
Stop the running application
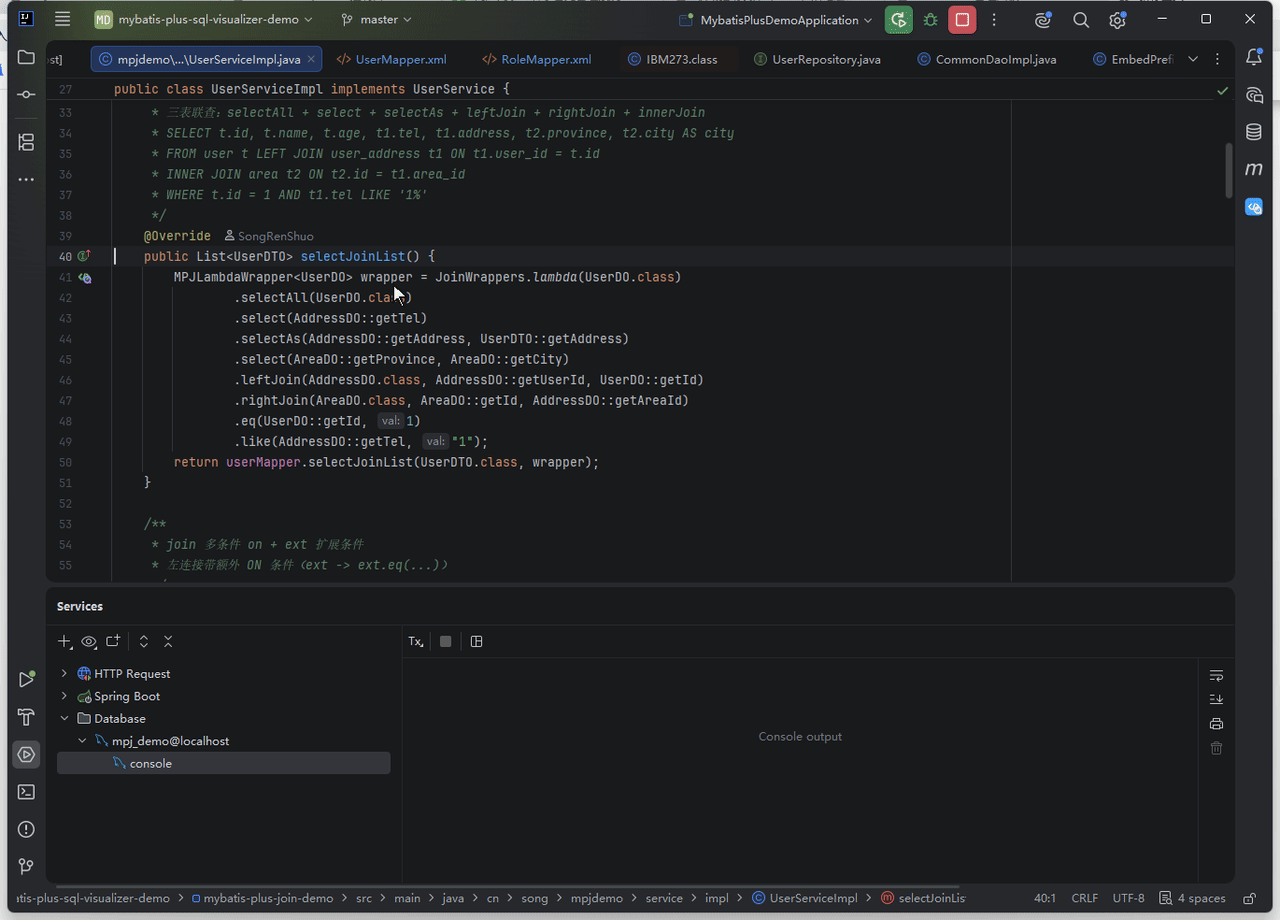[962, 19]
